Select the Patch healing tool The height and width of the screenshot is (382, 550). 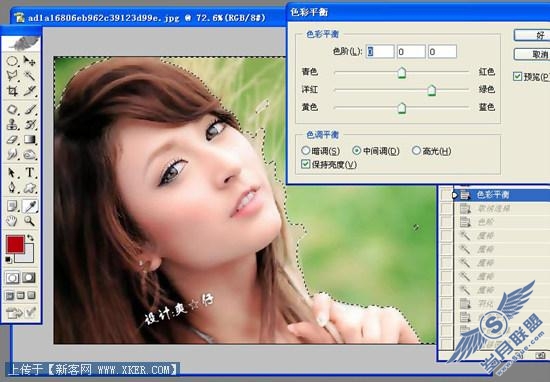coord(12,109)
